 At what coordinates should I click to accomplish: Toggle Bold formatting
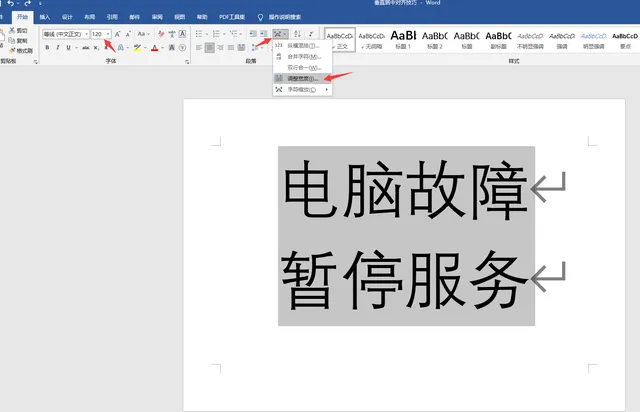click(x=47, y=48)
